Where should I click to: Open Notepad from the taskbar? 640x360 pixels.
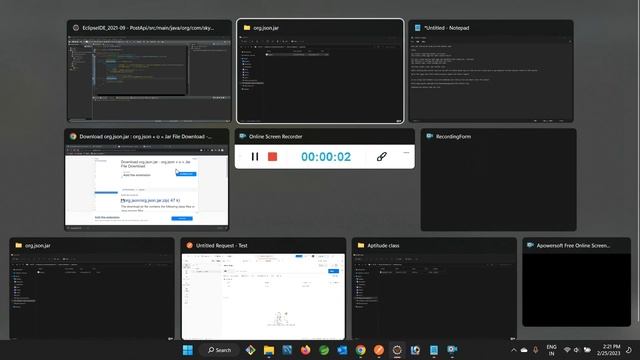tap(434, 350)
